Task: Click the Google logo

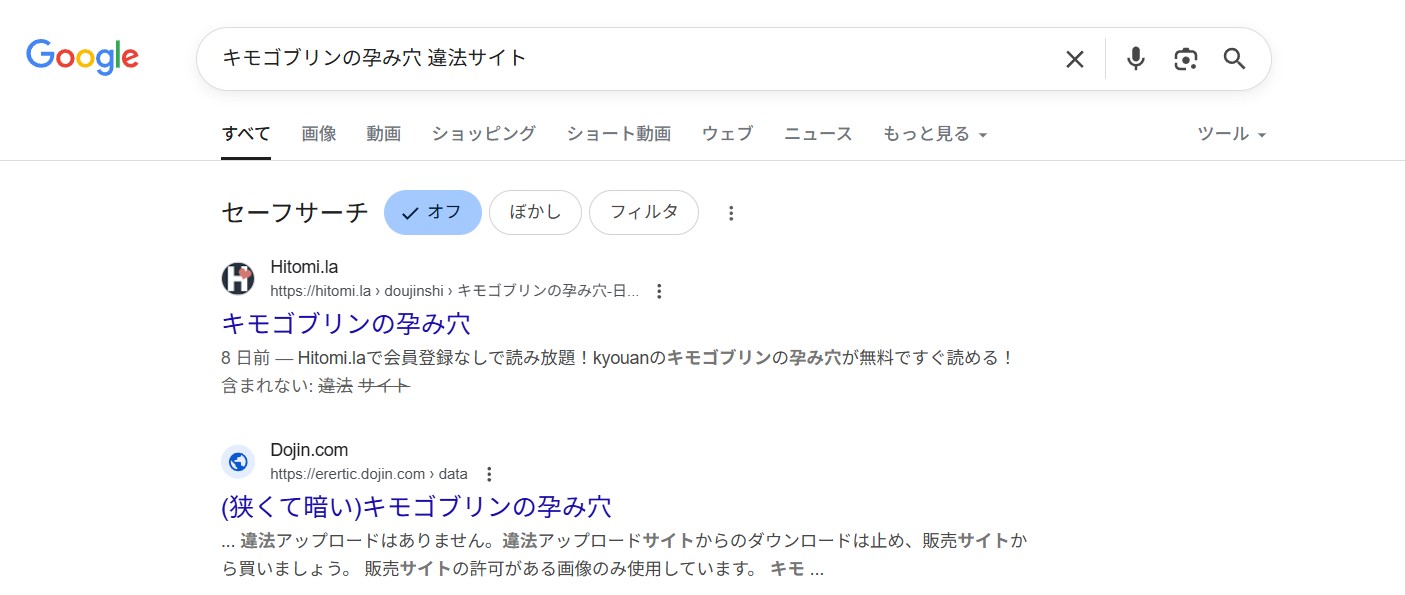Action: click(x=82, y=57)
